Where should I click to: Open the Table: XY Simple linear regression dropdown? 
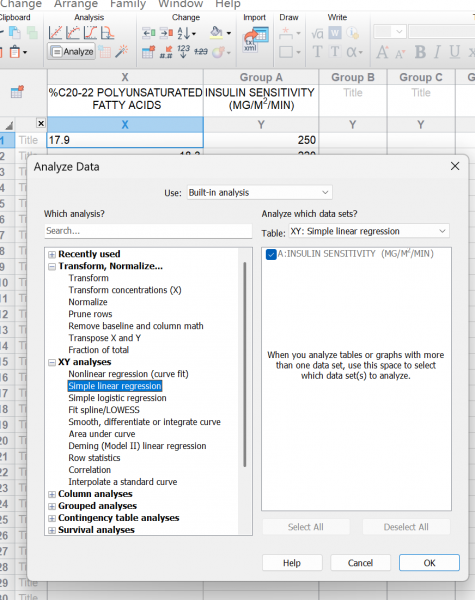pos(369,231)
